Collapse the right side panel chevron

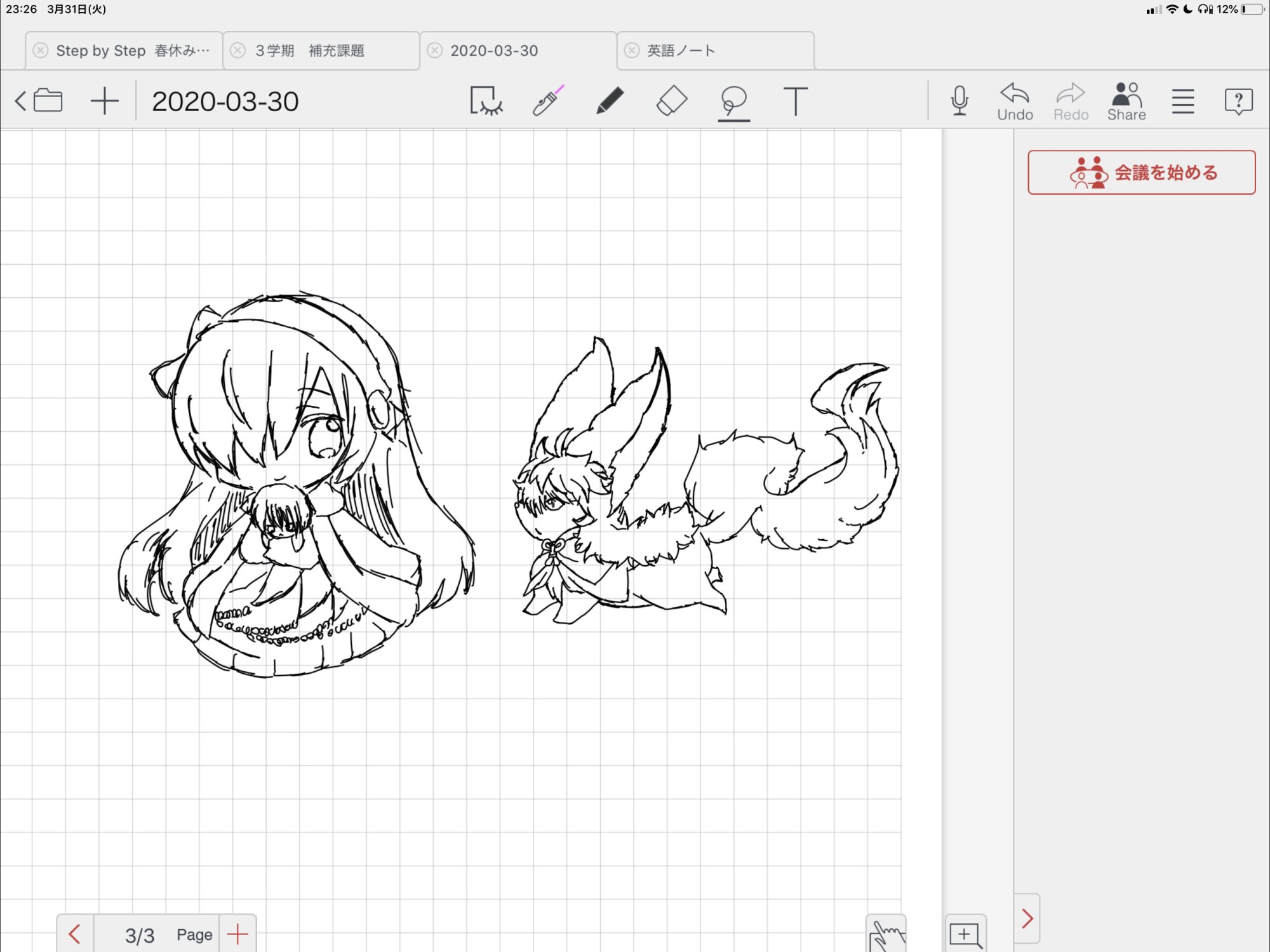coord(1027,918)
